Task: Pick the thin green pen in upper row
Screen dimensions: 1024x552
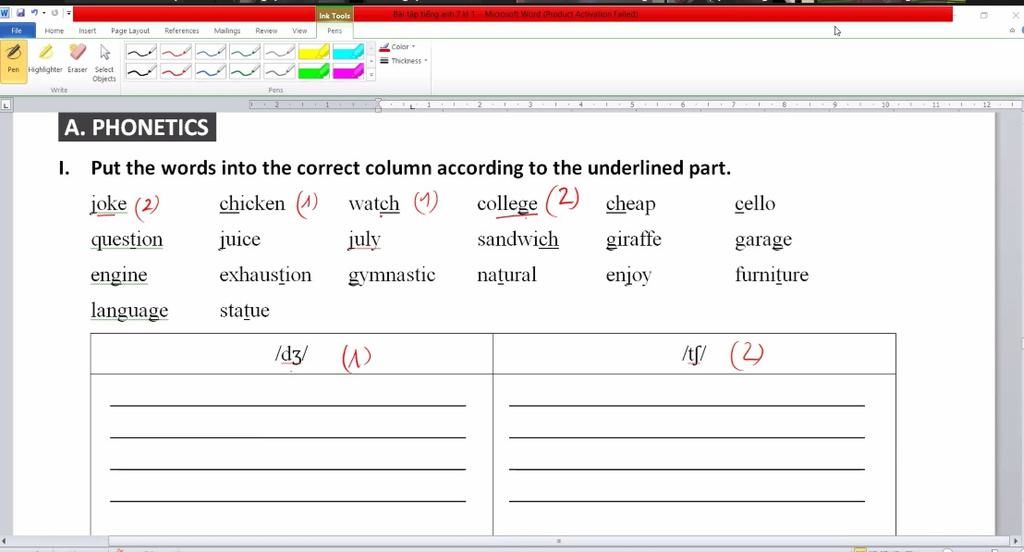Action: [x=245, y=52]
